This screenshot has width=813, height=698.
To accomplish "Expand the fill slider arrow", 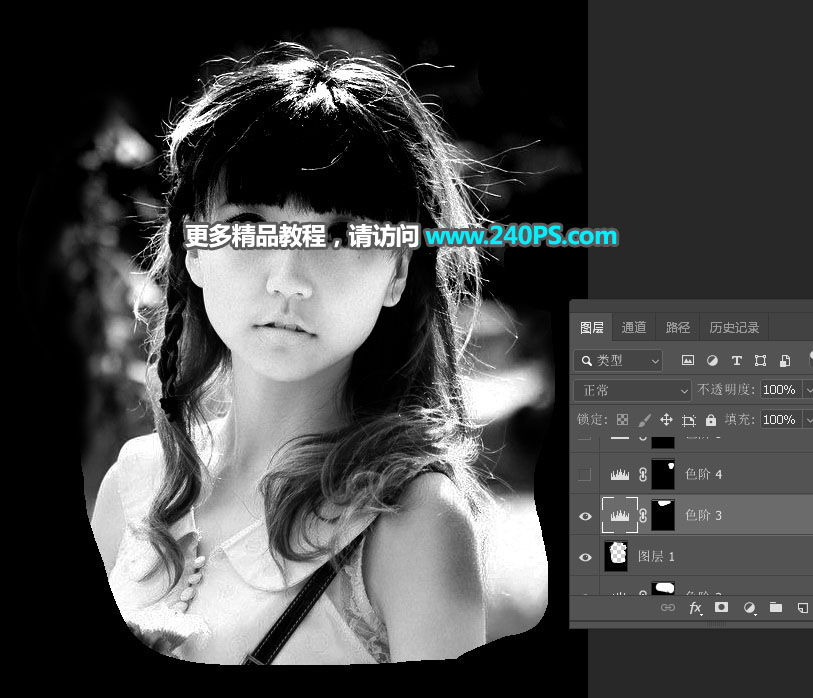I will tap(808, 420).
